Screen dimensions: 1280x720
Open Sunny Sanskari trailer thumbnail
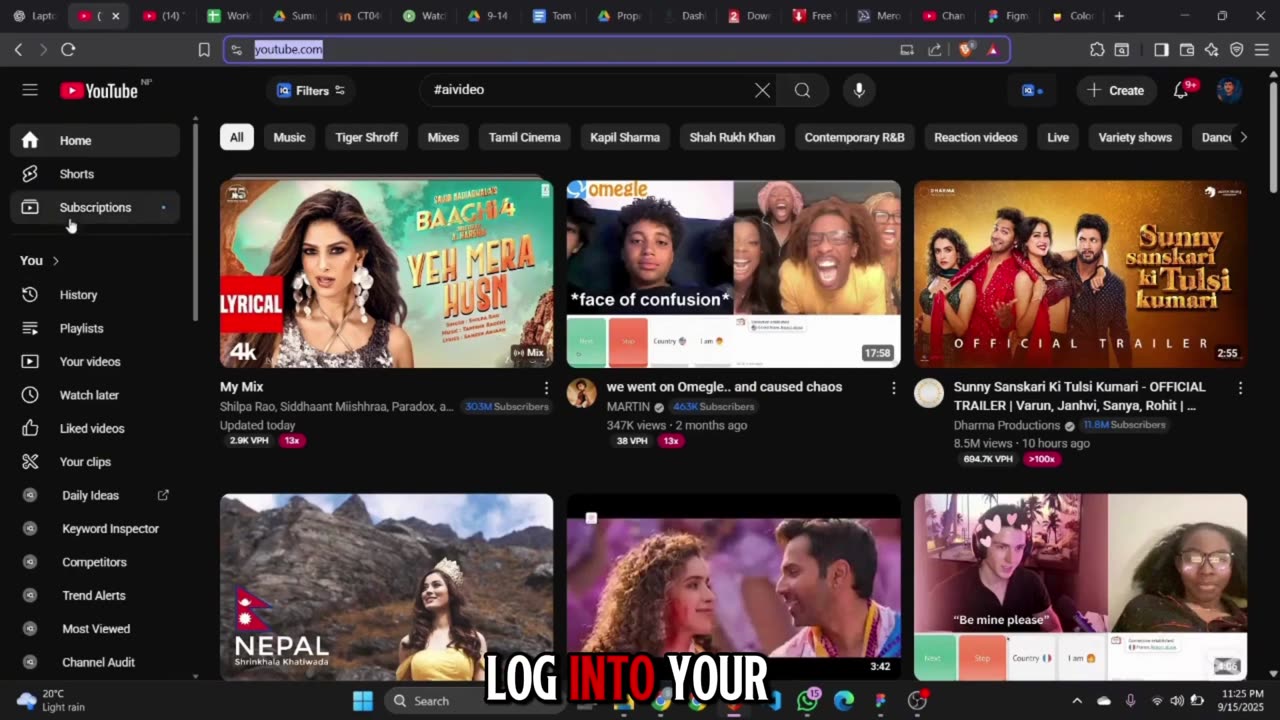1080,274
